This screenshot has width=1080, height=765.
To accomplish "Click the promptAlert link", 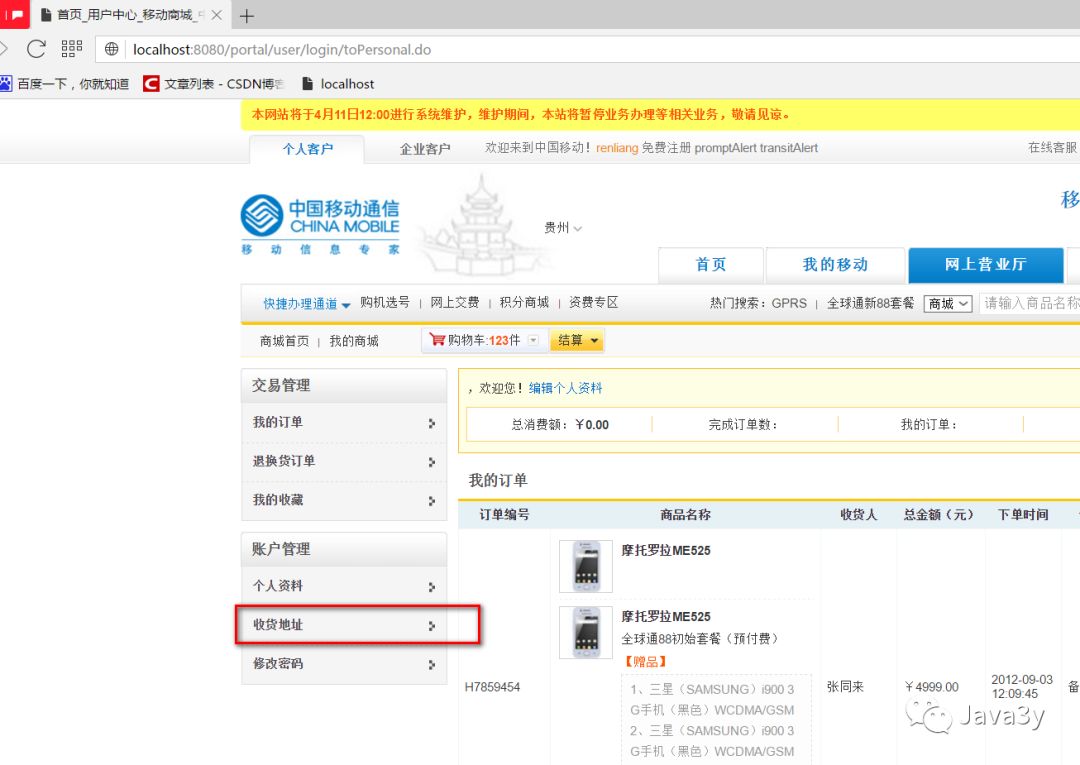I will pos(725,148).
